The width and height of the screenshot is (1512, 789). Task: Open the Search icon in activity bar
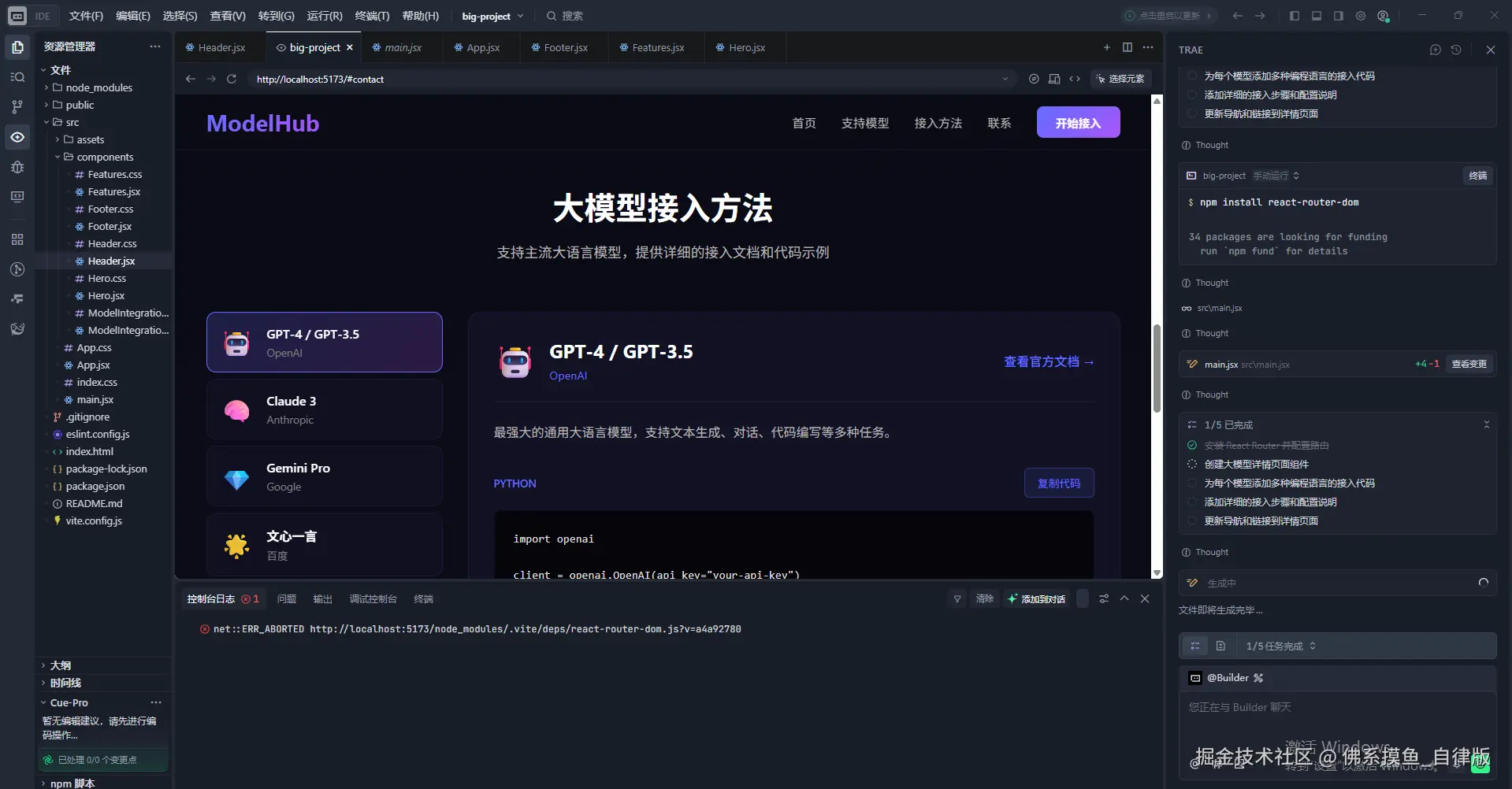tap(17, 76)
